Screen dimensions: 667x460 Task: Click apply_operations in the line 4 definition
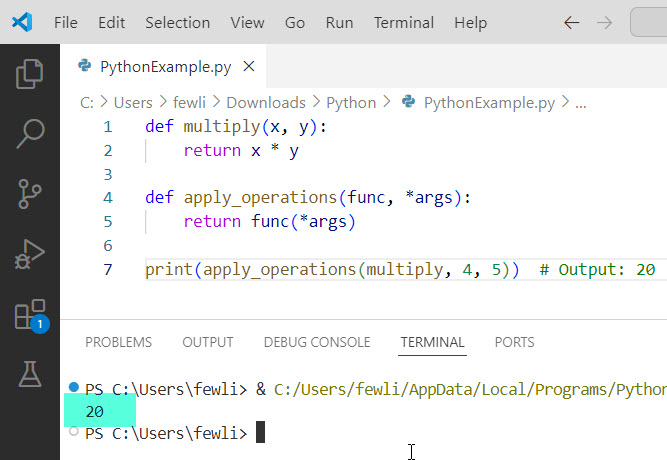pyautogui.click(x=260, y=198)
